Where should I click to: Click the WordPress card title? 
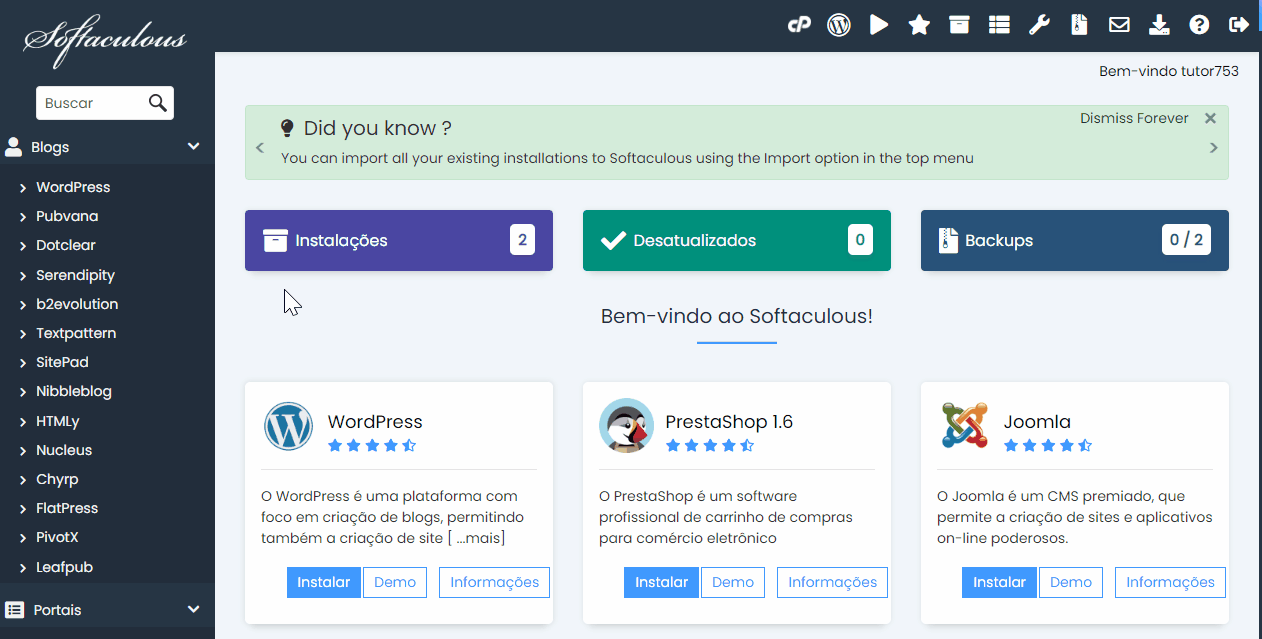375,422
